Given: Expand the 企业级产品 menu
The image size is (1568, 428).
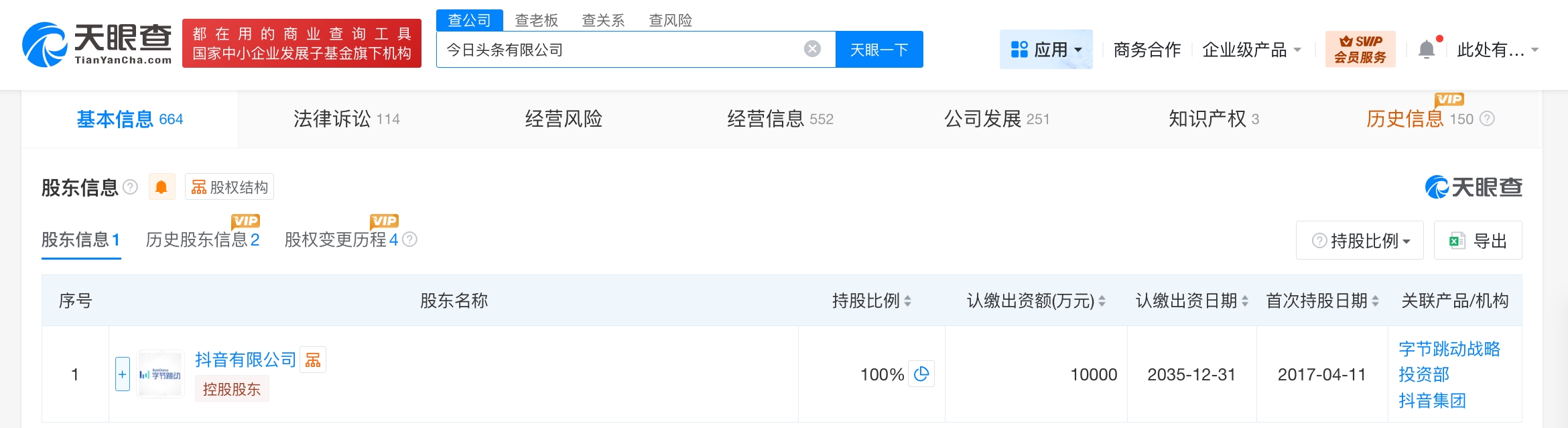Looking at the screenshot, I should (x=1251, y=50).
